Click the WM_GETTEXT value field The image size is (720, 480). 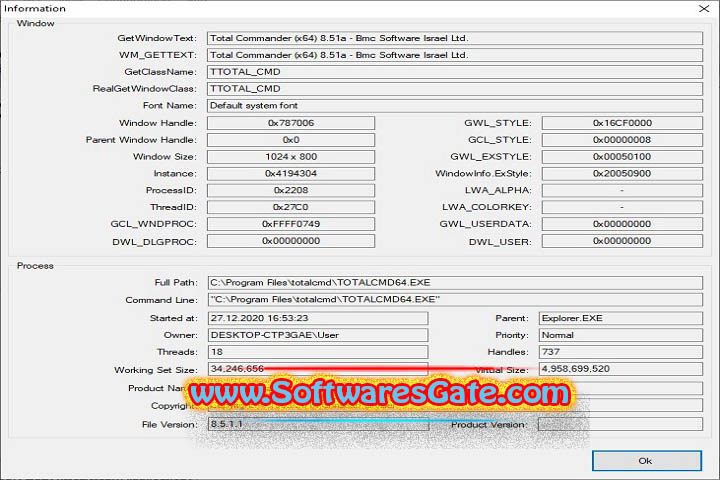coord(455,55)
